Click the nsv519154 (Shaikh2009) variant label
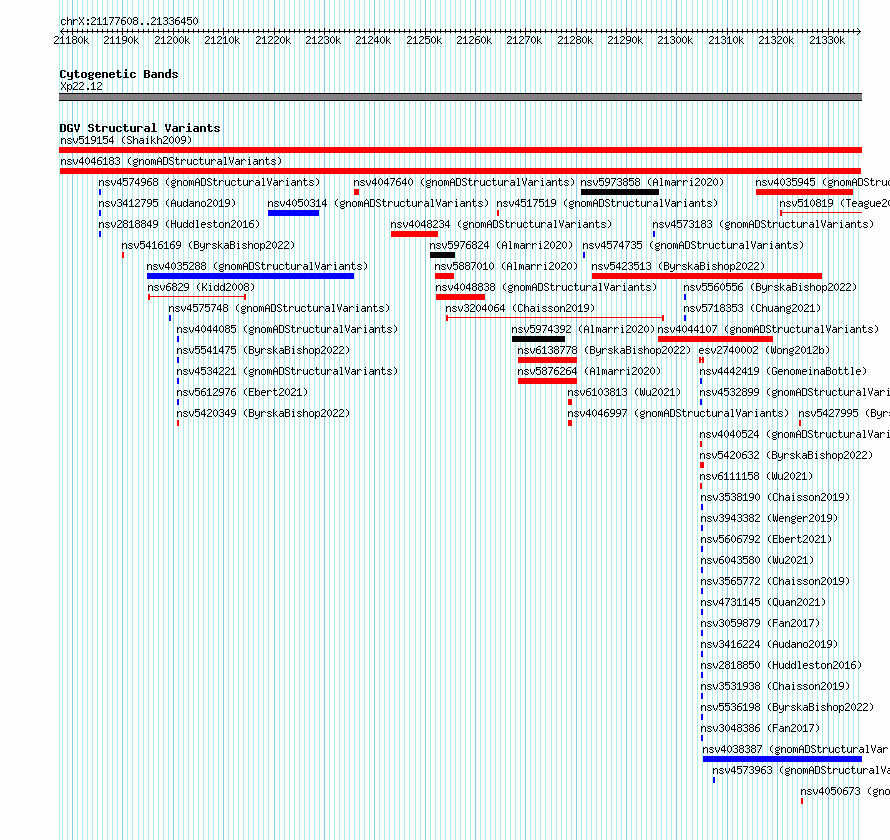The image size is (890, 840). [x=126, y=140]
